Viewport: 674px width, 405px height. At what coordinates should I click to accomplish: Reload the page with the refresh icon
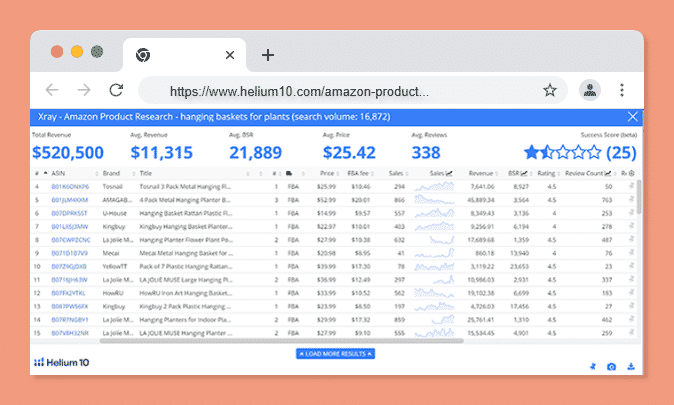[116, 90]
